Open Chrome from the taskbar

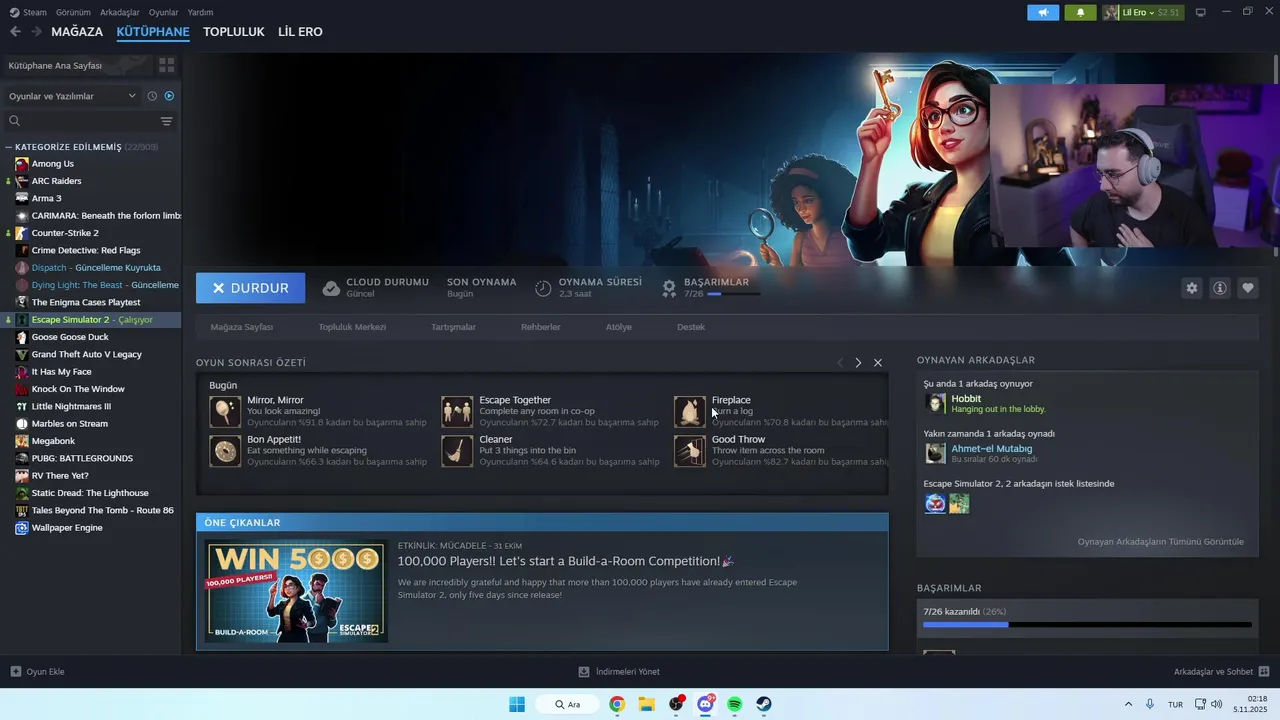coord(617,704)
